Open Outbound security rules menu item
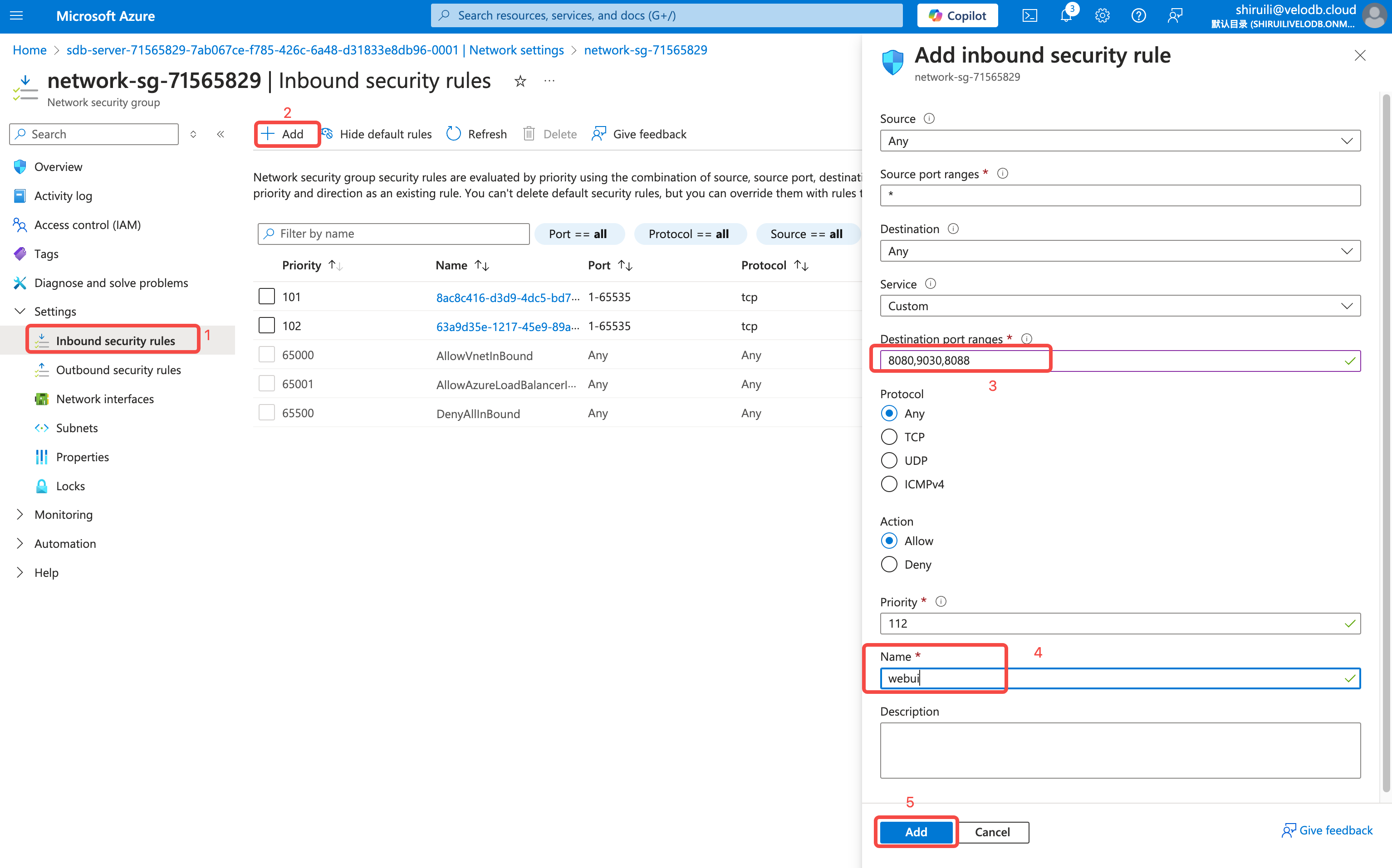1392x868 pixels. click(x=118, y=370)
